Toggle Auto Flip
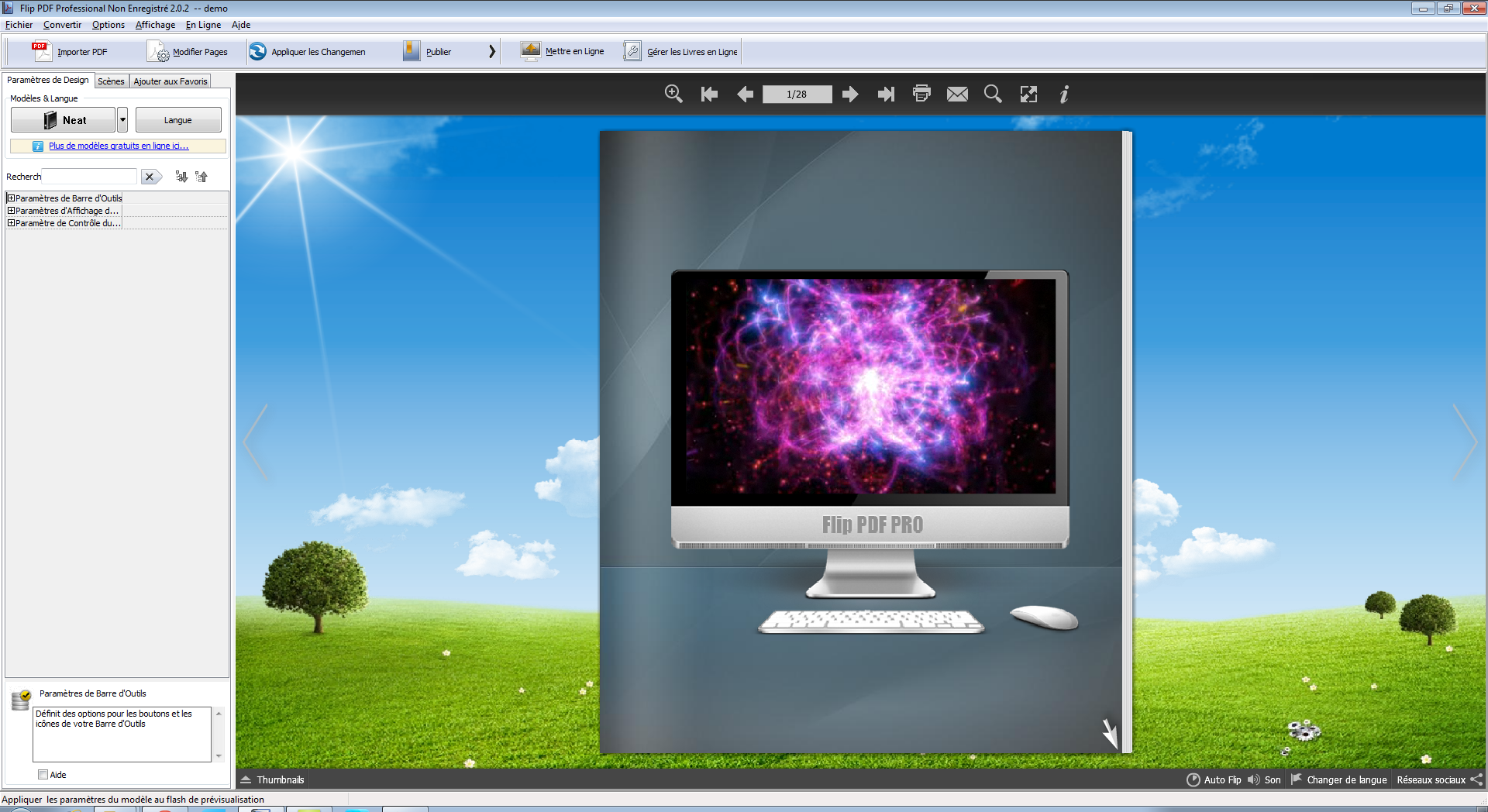The width and height of the screenshot is (1488, 812). click(x=1214, y=780)
